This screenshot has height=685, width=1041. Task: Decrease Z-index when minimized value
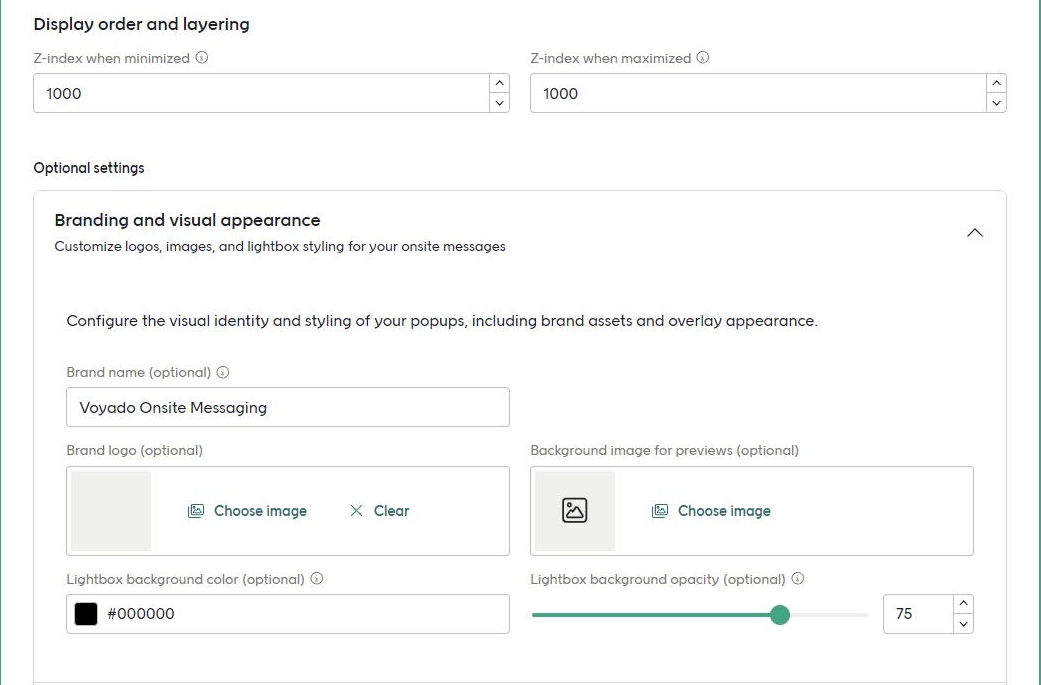(x=499, y=103)
